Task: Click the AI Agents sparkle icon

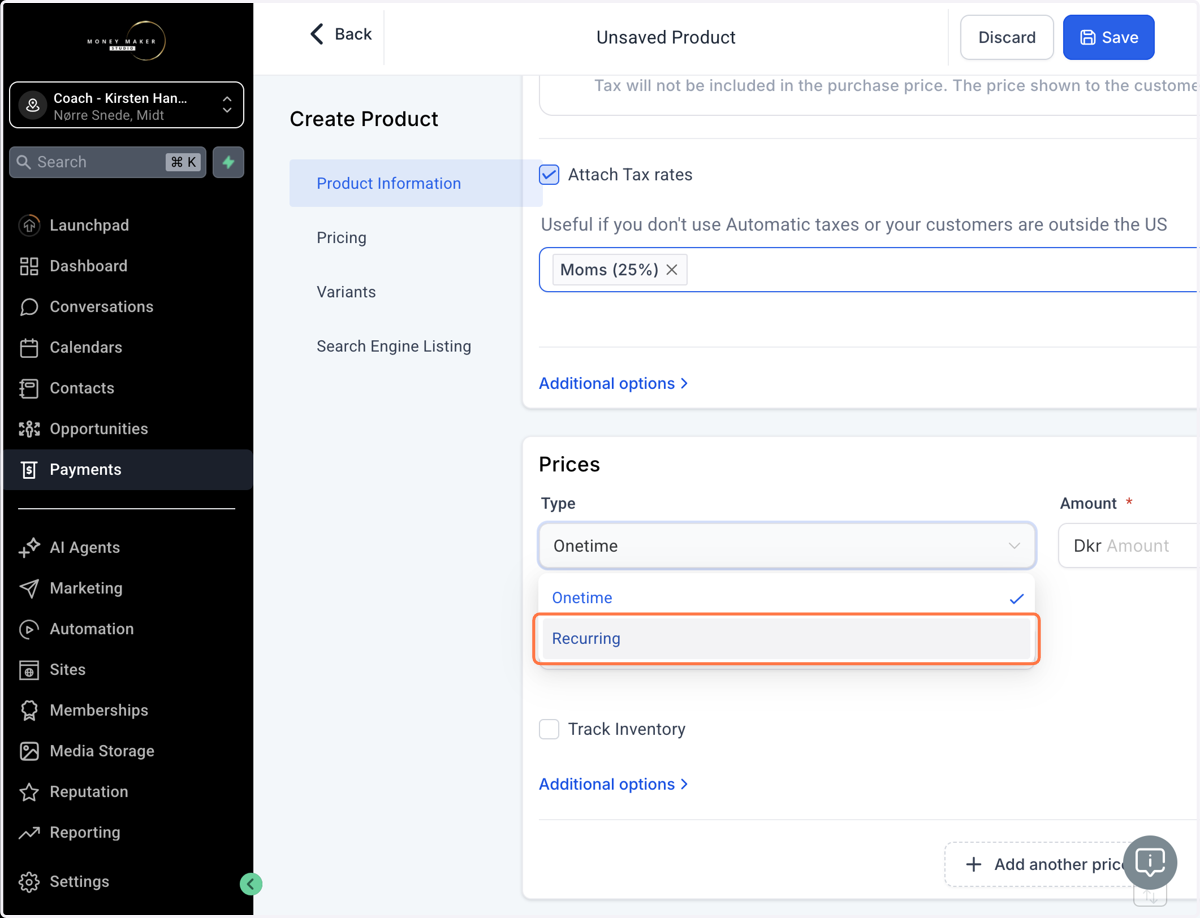Action: (x=29, y=547)
